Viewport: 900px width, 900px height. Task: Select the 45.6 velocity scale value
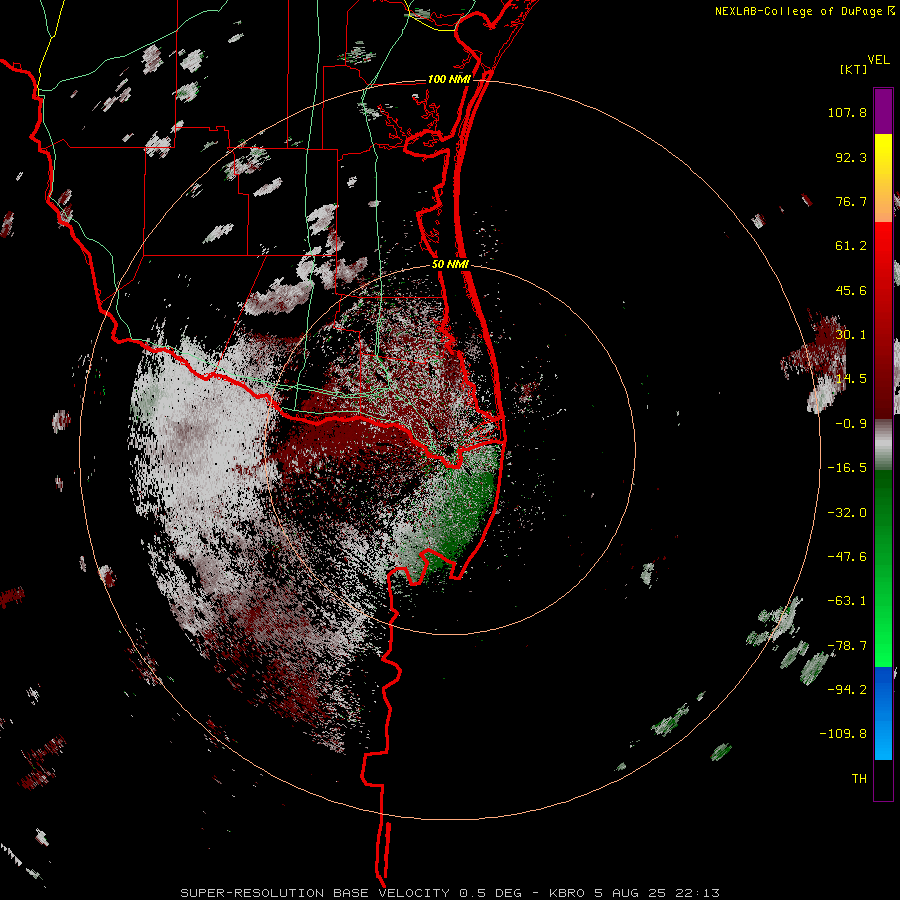[x=851, y=290]
